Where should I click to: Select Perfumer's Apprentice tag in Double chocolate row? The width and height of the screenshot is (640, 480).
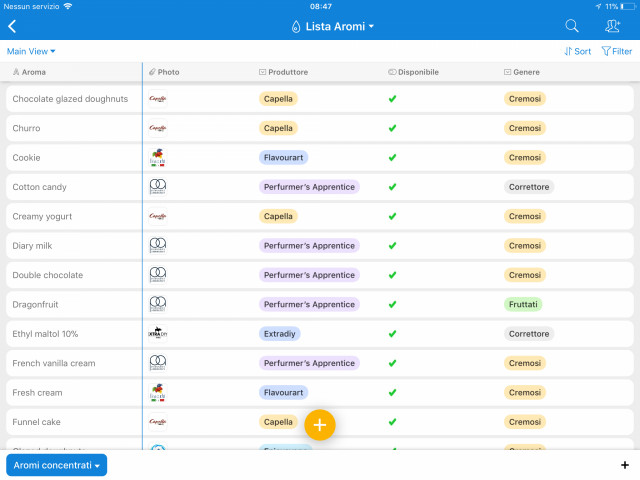click(309, 275)
